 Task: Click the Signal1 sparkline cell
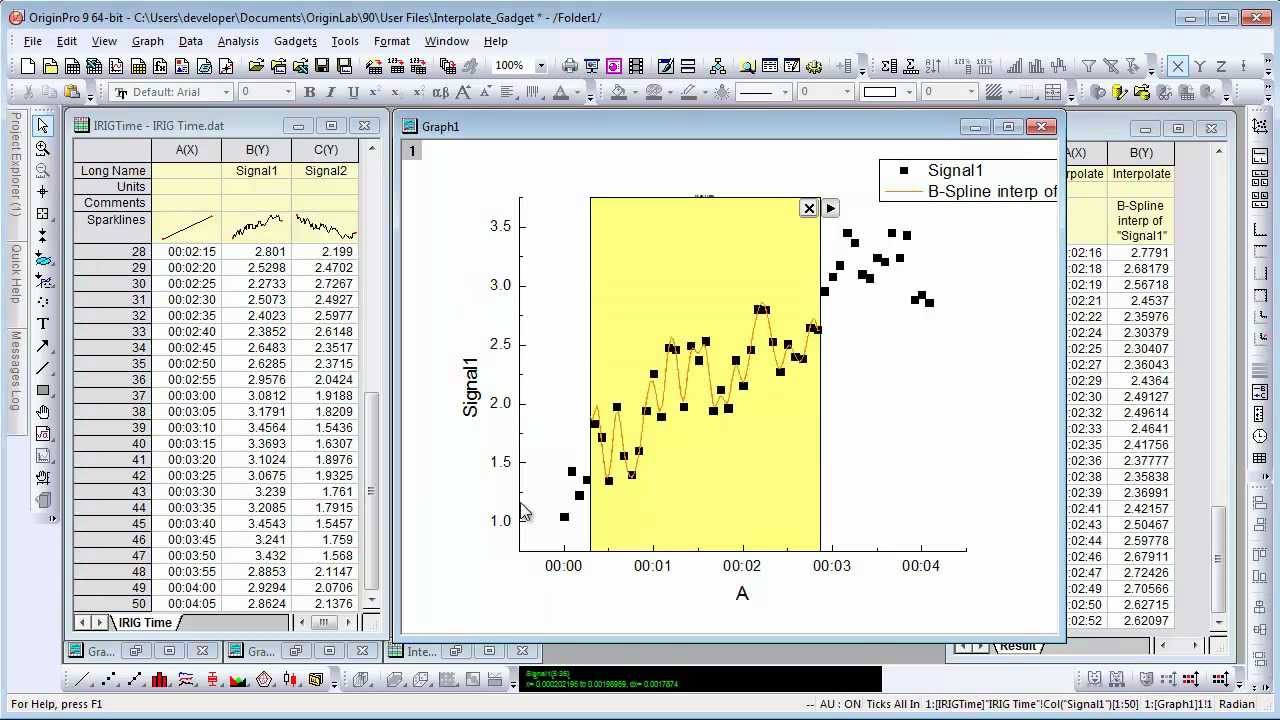click(256, 227)
